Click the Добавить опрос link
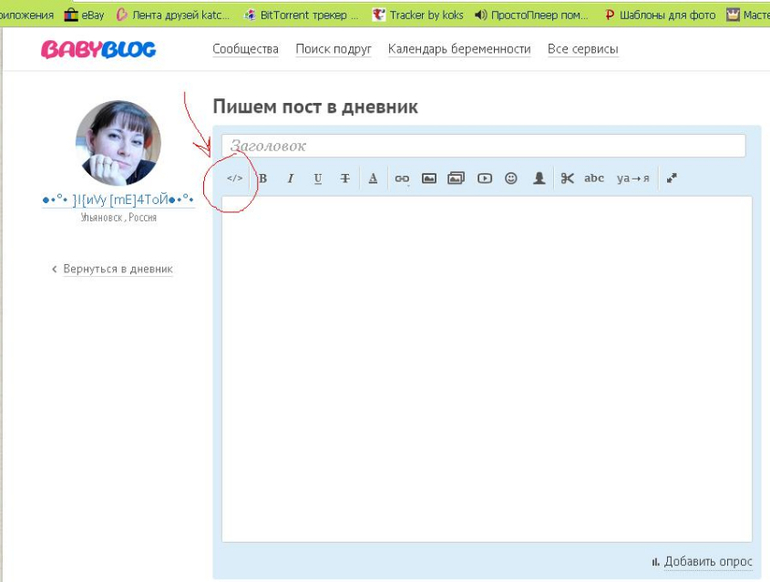The image size is (770, 582). click(708, 561)
